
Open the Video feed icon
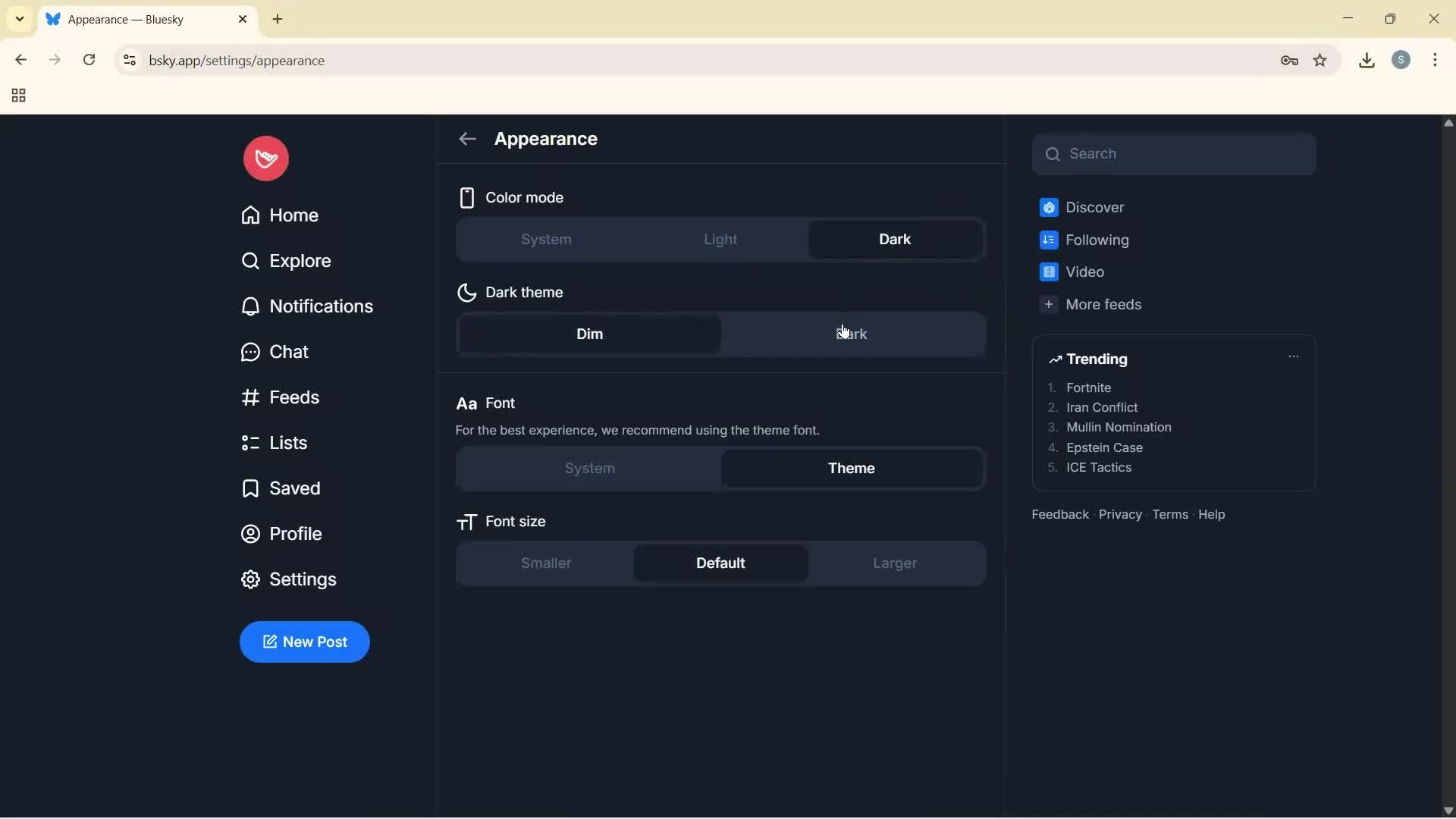pos(1049,271)
